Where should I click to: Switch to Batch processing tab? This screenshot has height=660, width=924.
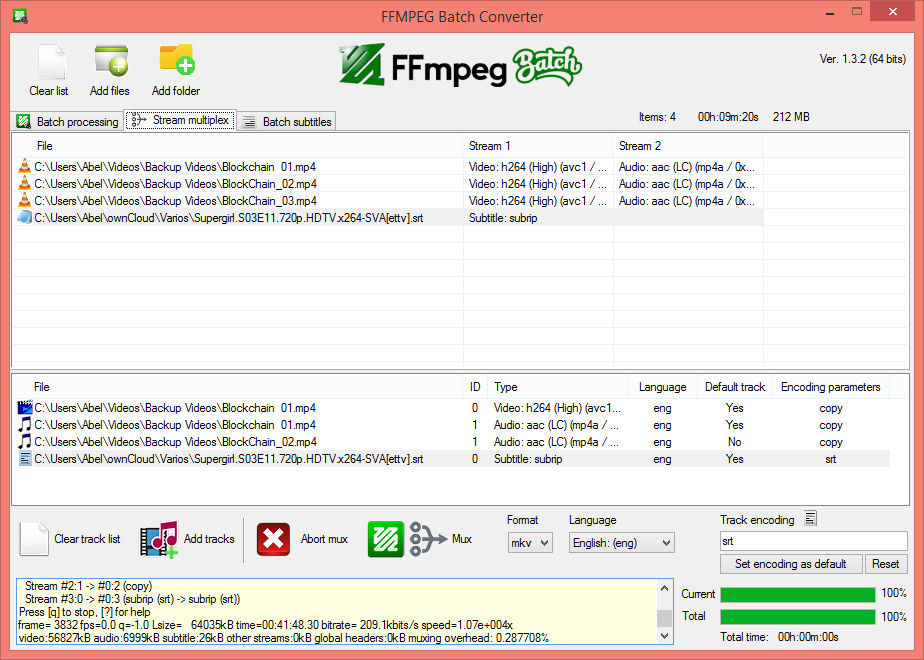(67, 121)
